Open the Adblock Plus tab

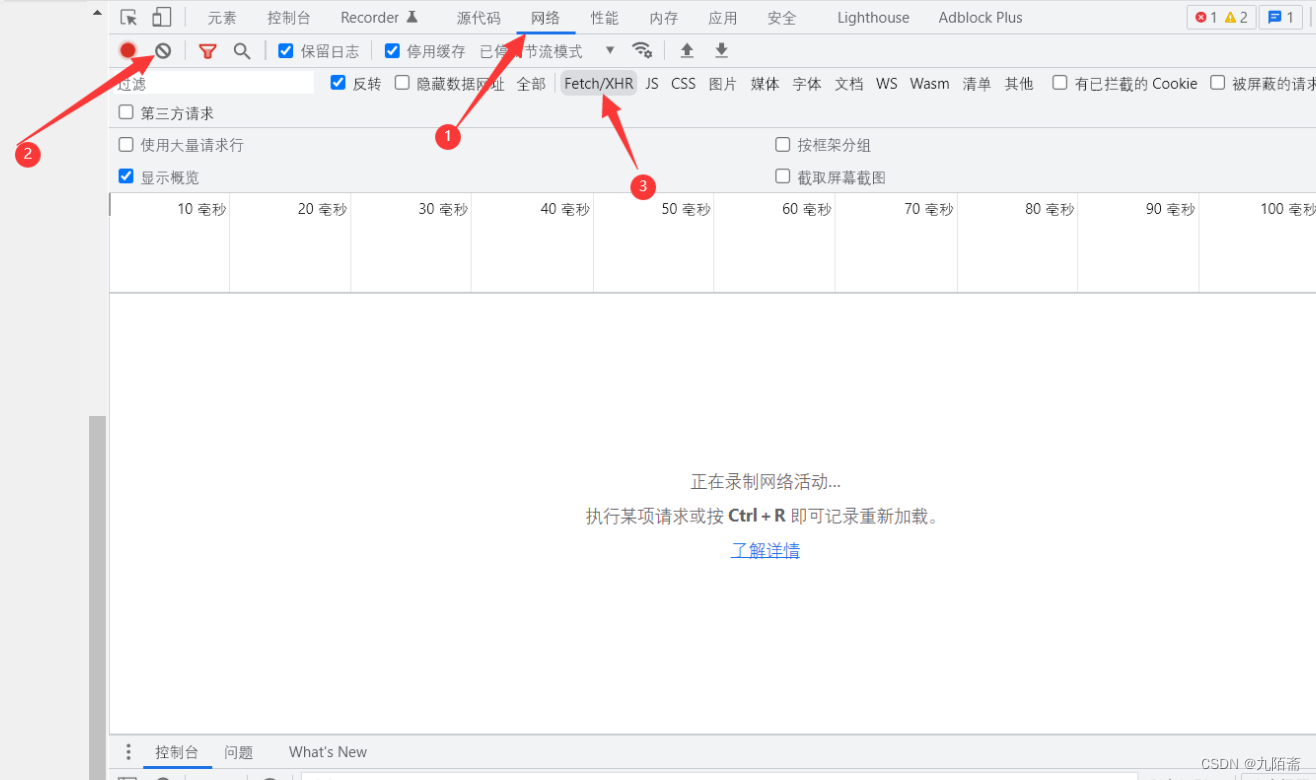point(980,18)
